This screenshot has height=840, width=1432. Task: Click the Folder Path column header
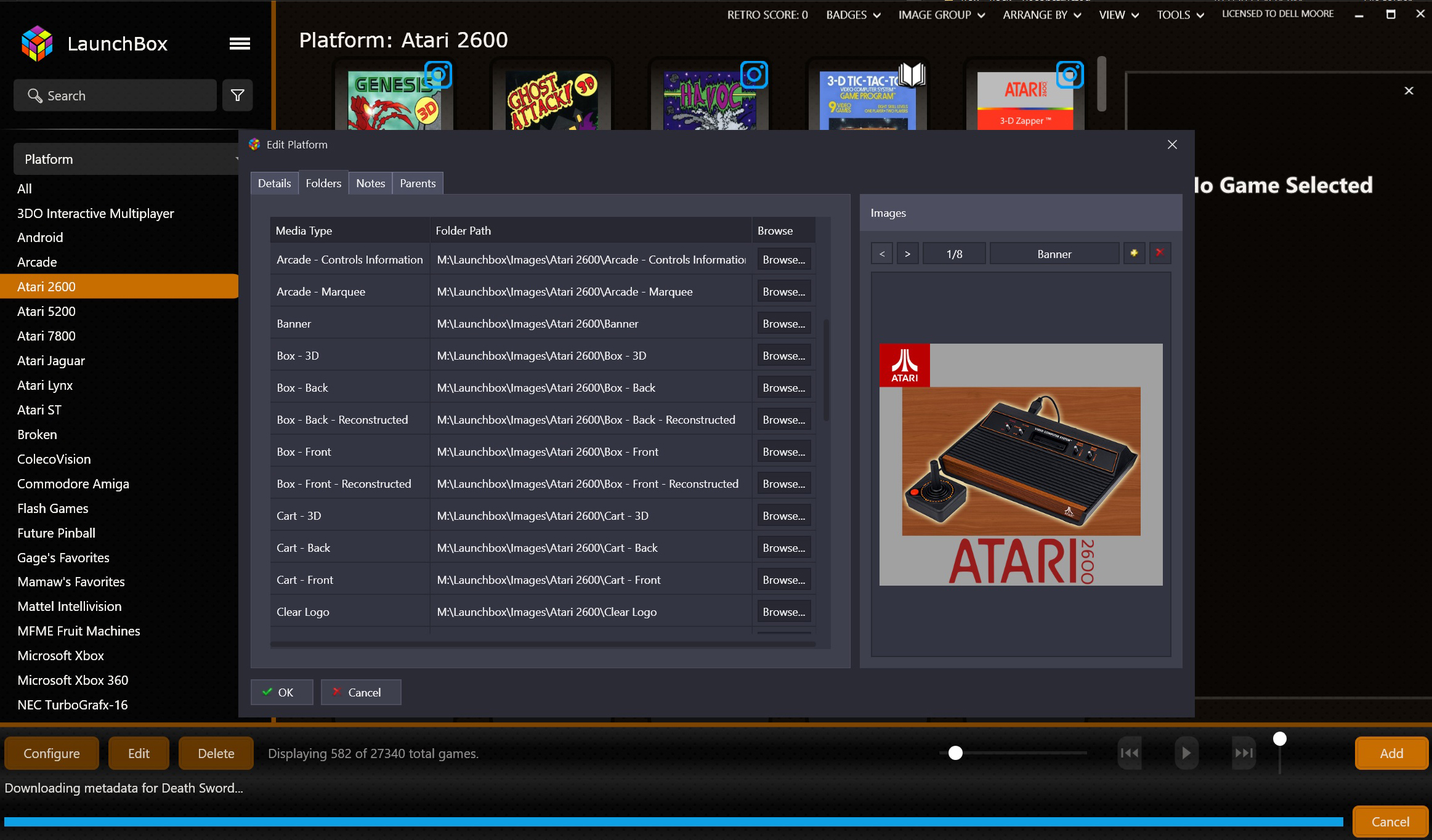pyautogui.click(x=591, y=230)
